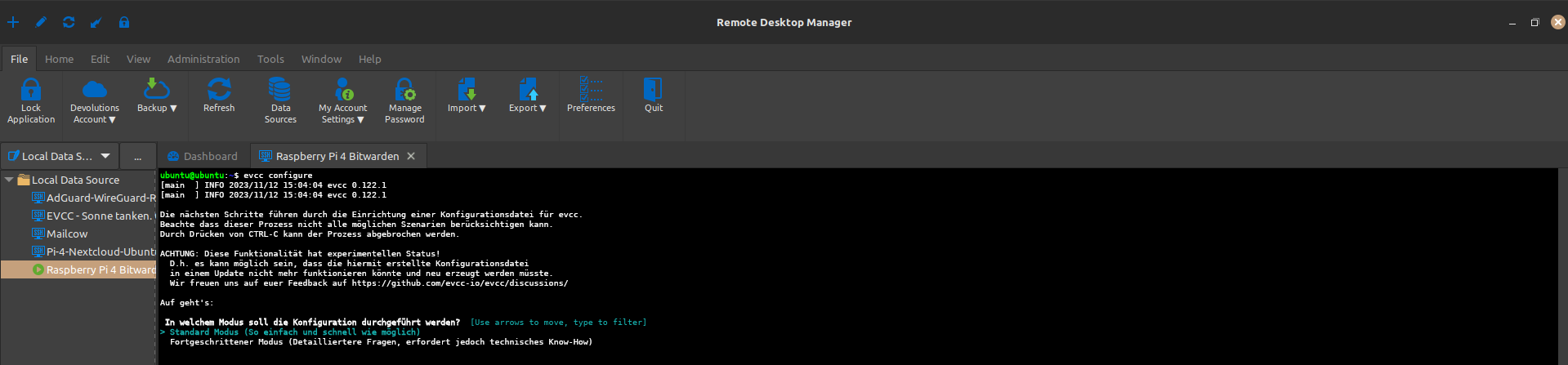Click the Manage Password icon

click(404, 90)
